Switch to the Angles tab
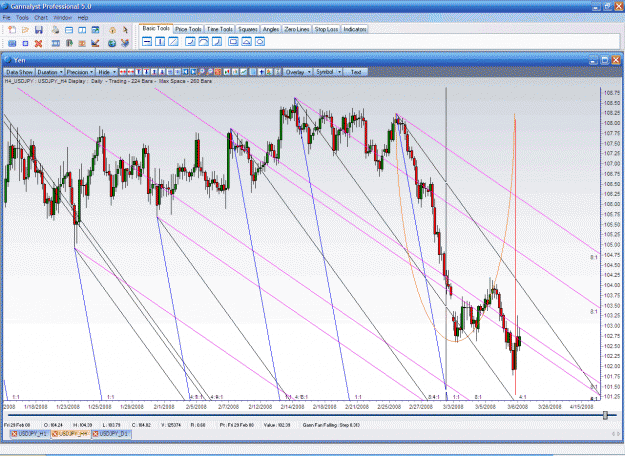This screenshot has height=456, width=625. tap(271, 29)
